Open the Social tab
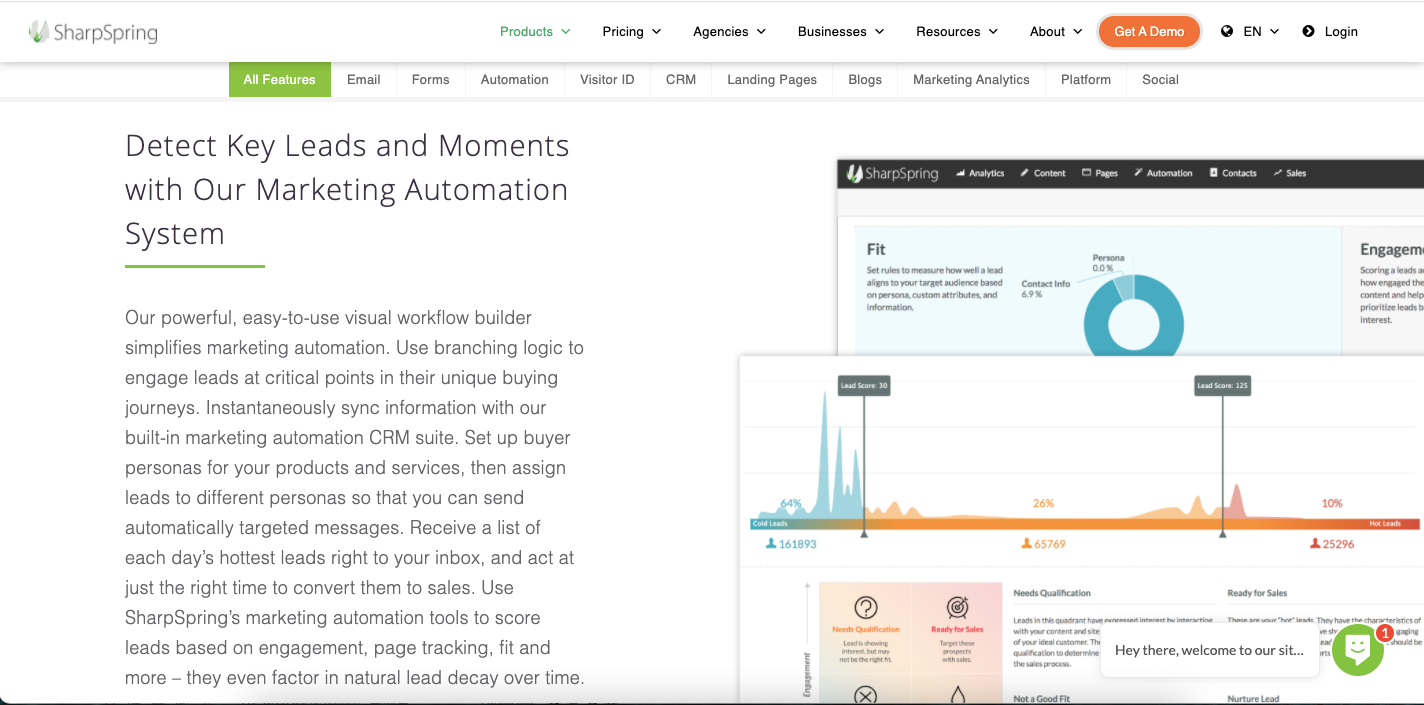This screenshot has height=705, width=1424. click(1161, 80)
